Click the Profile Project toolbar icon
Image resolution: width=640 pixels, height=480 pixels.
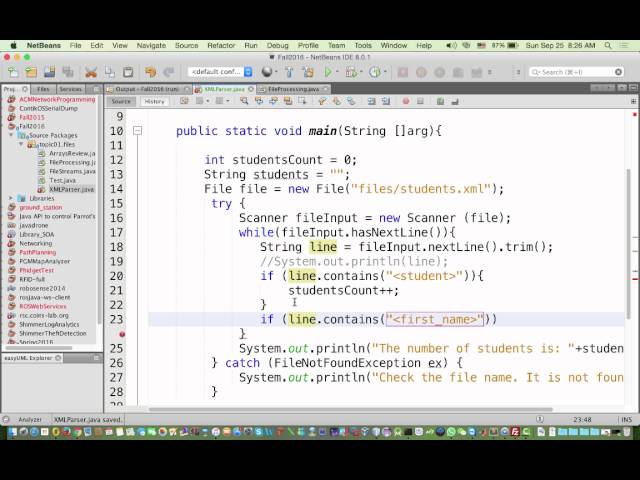tap(374, 72)
